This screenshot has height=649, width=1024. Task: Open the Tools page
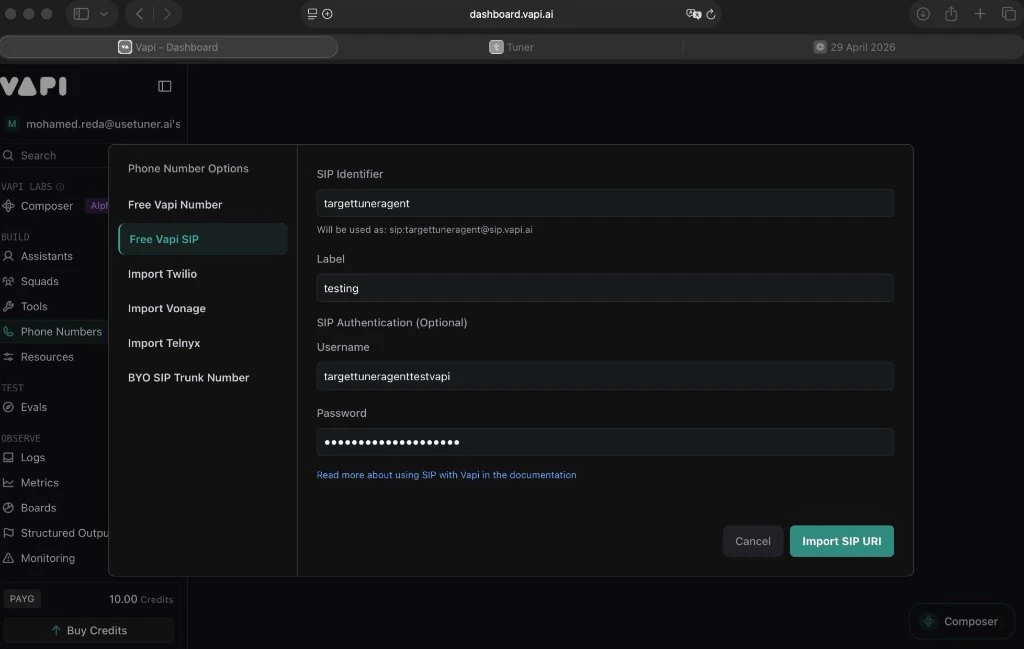[34, 306]
